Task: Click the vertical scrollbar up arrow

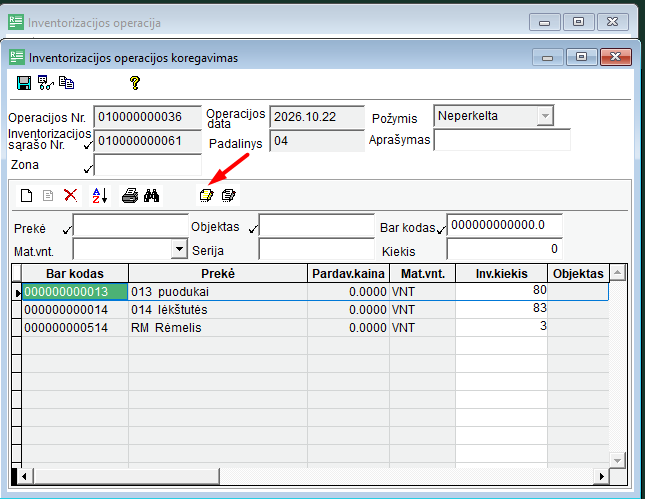Action: 618,272
